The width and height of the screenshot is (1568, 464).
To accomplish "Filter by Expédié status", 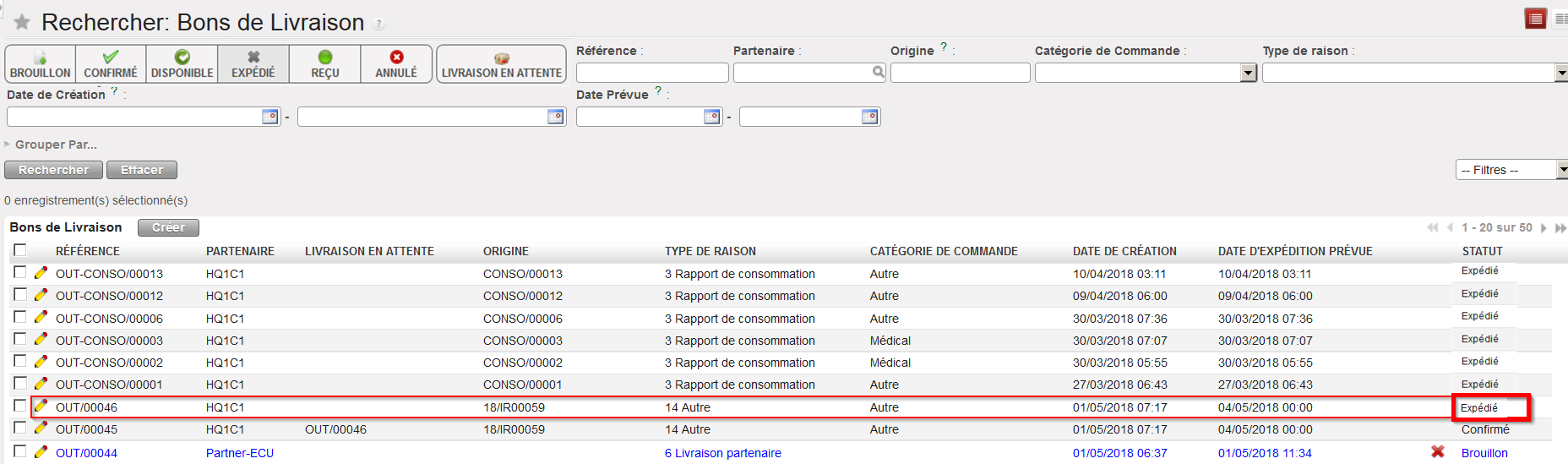I will 253,64.
